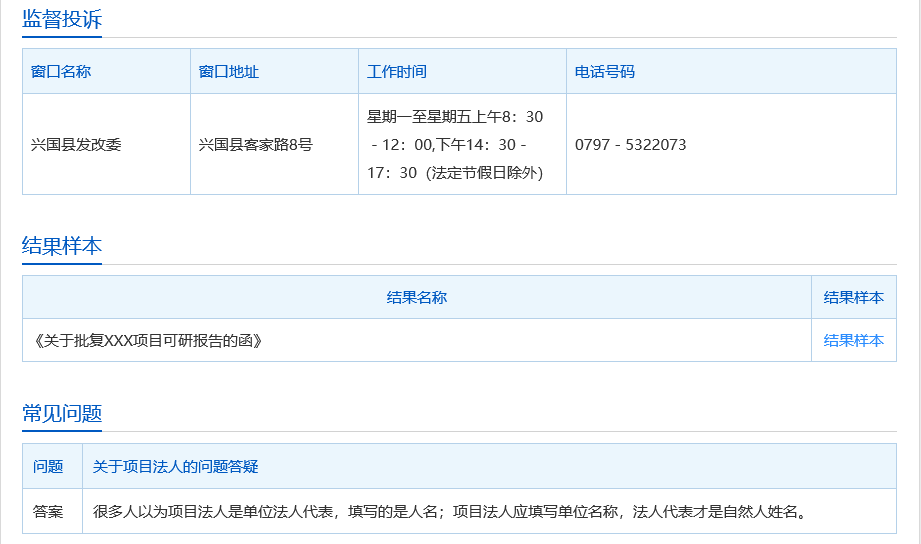Click the 答案 row label
The image size is (921, 544).
pyautogui.click(x=48, y=511)
